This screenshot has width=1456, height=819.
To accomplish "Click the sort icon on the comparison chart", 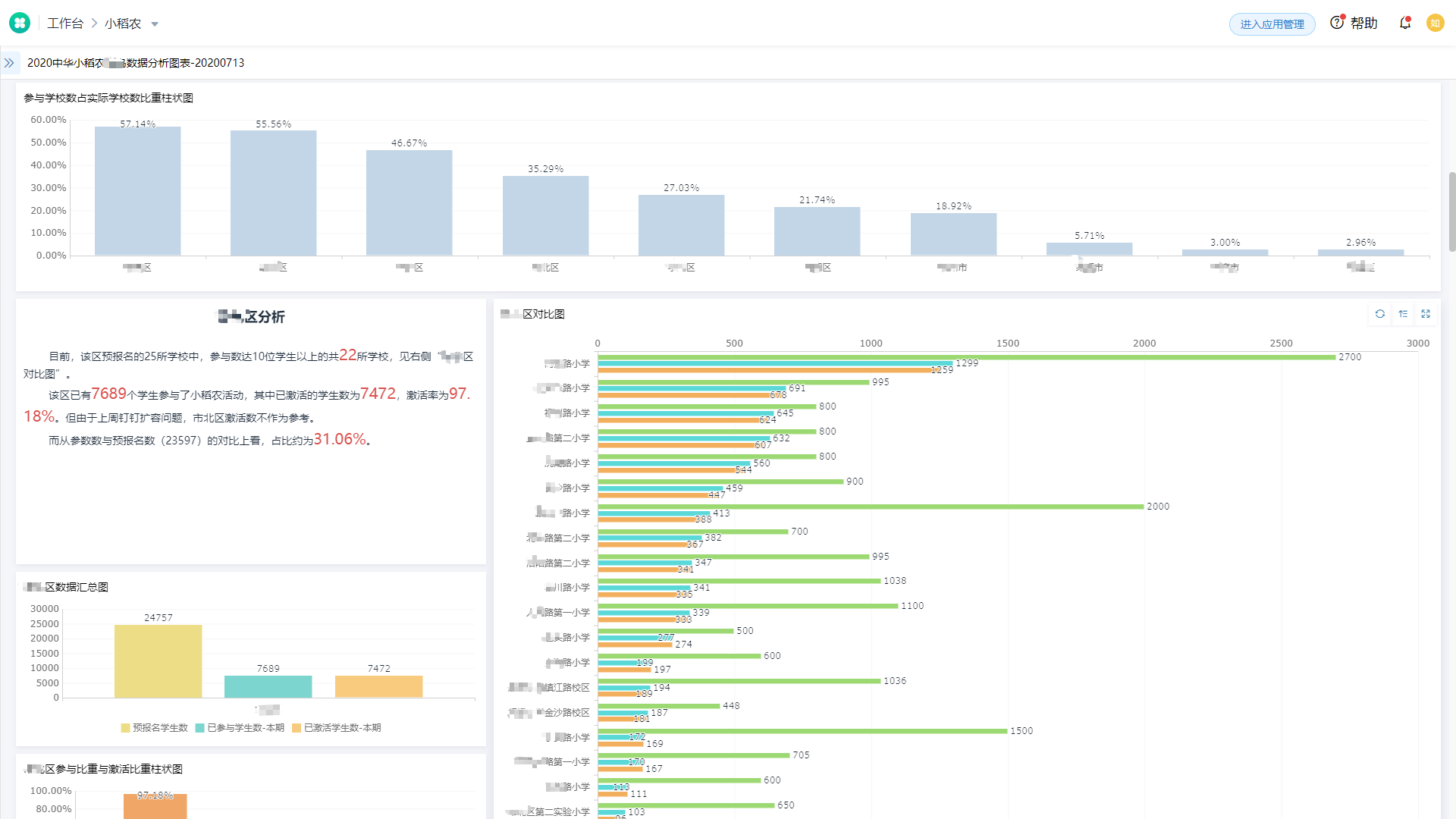I will coord(1403,314).
